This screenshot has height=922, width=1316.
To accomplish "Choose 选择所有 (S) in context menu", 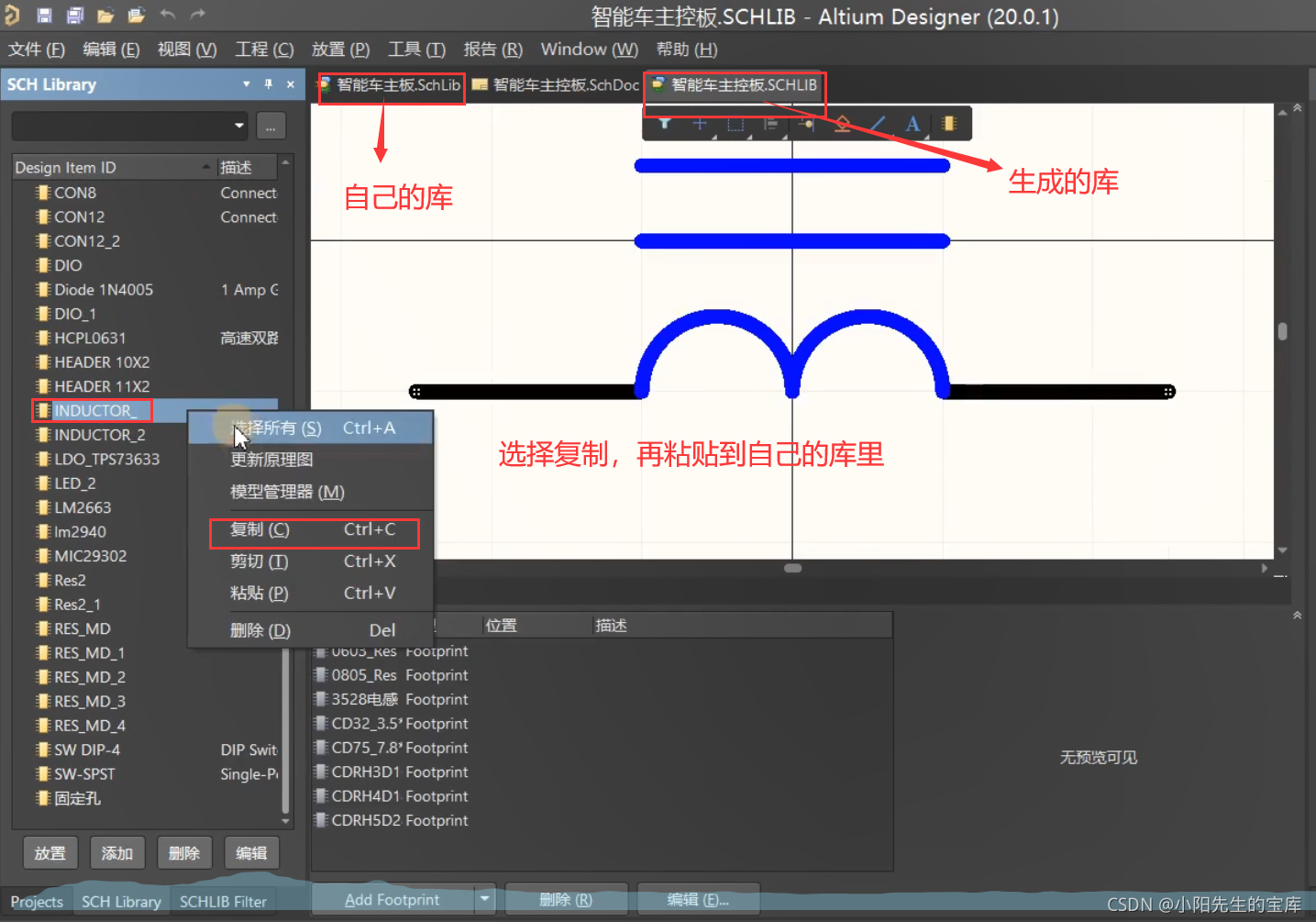I will tap(311, 428).
